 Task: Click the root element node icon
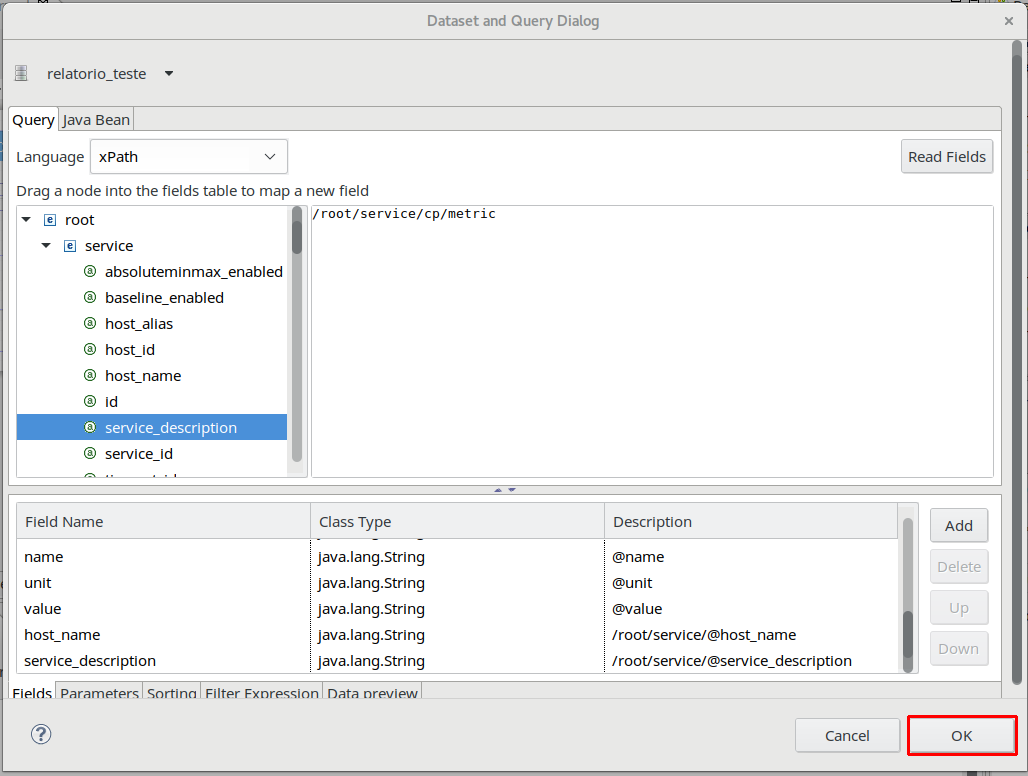pyautogui.click(x=50, y=220)
